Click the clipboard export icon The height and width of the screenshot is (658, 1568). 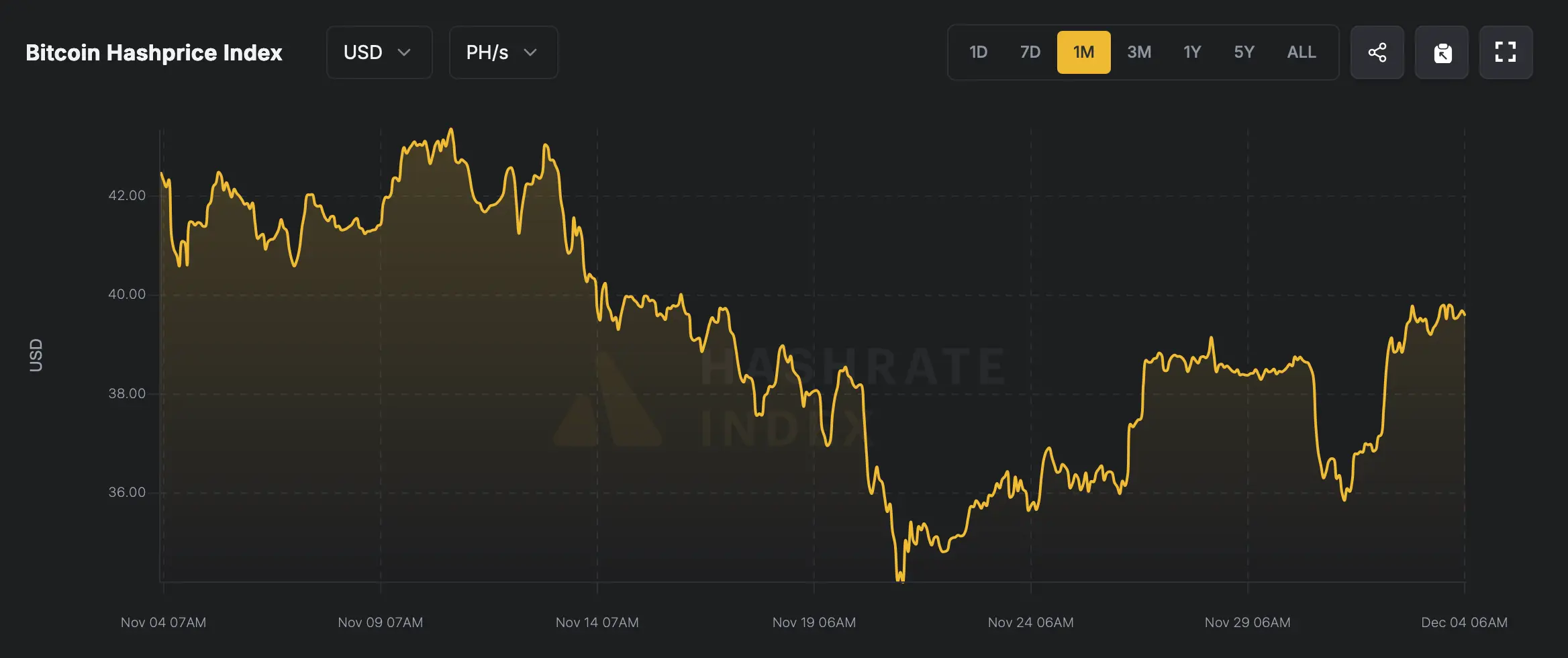[1442, 52]
